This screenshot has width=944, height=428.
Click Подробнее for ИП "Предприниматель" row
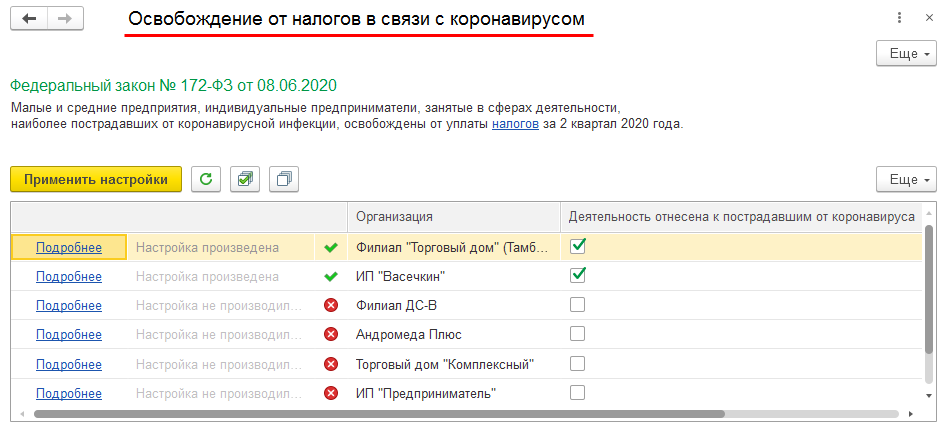tap(69, 393)
